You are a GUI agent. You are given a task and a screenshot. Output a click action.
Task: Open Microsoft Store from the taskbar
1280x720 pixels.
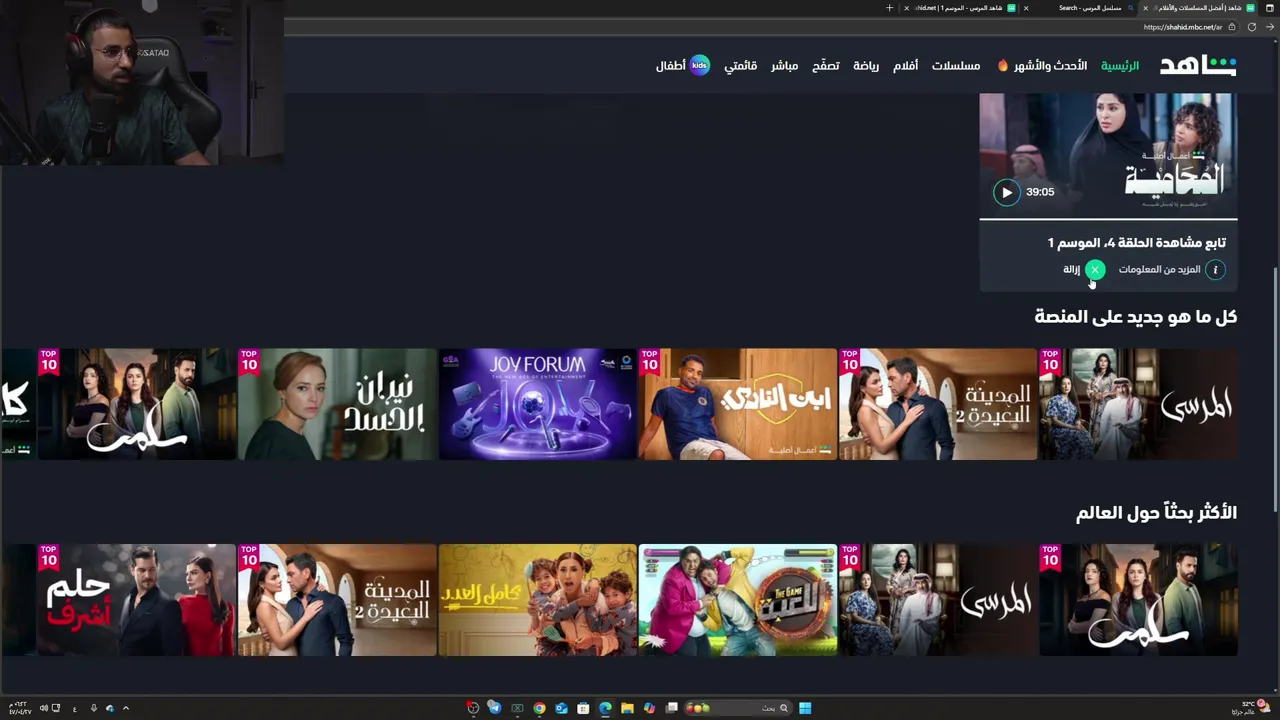coord(583,708)
